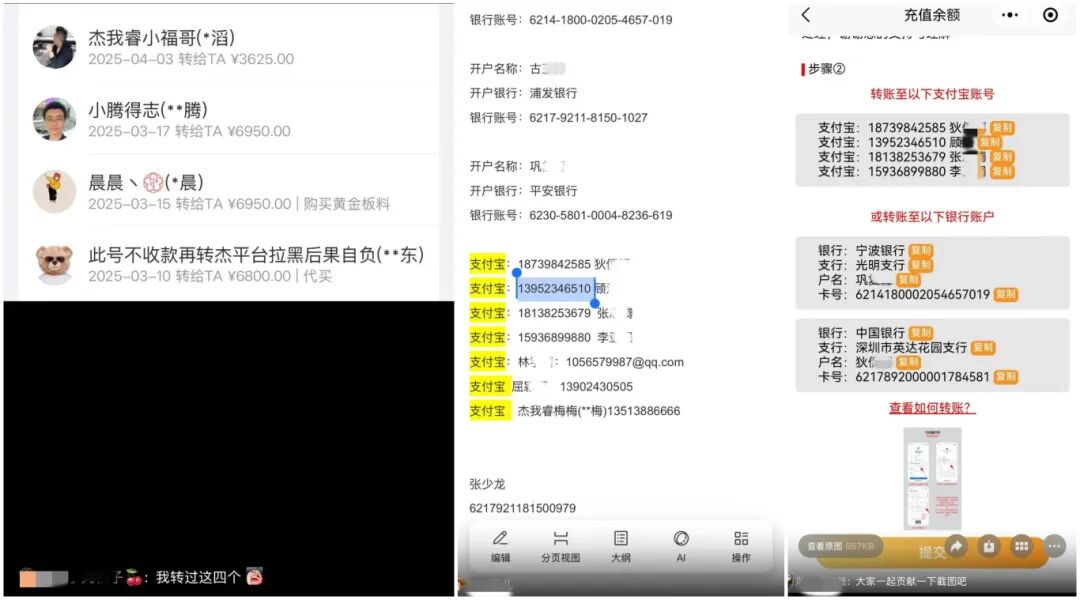Tap 复制 next to 光明支行
The image size is (1080, 600).
pos(921,265)
